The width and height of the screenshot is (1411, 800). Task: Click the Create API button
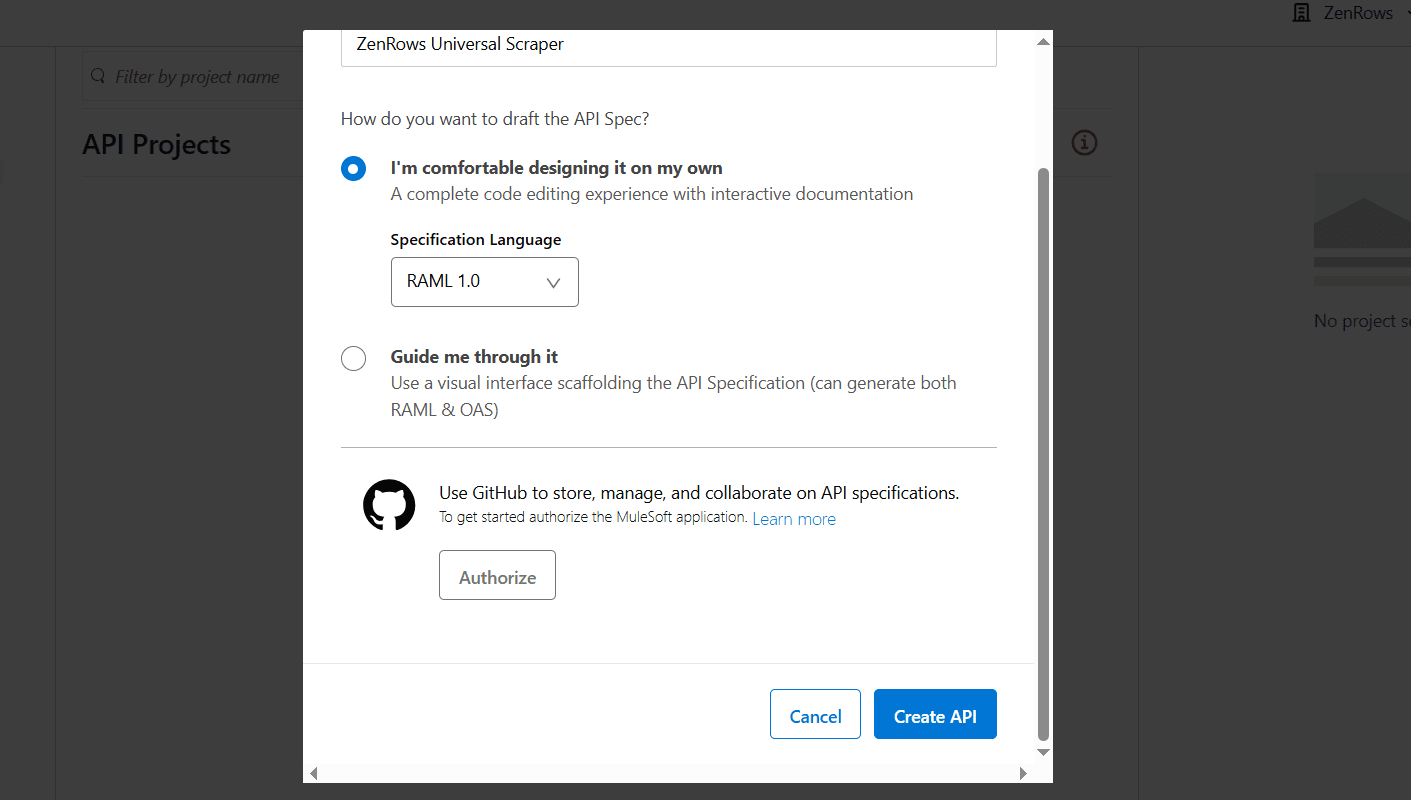point(935,714)
